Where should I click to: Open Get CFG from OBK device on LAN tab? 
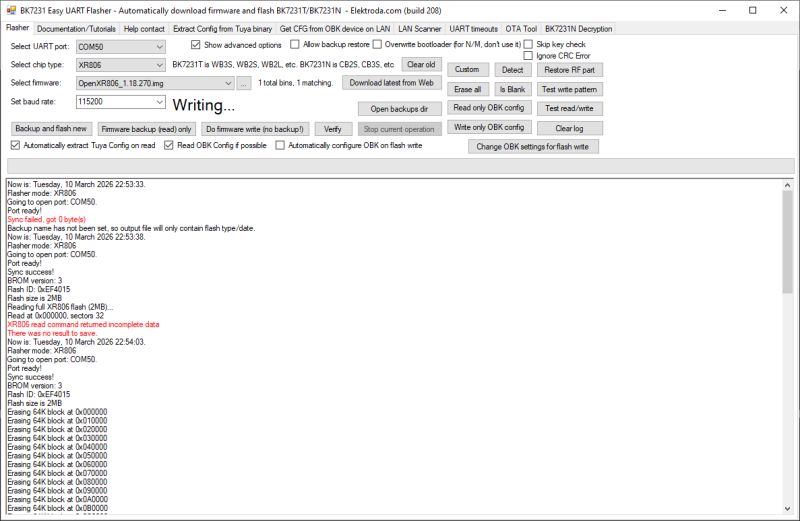point(335,29)
